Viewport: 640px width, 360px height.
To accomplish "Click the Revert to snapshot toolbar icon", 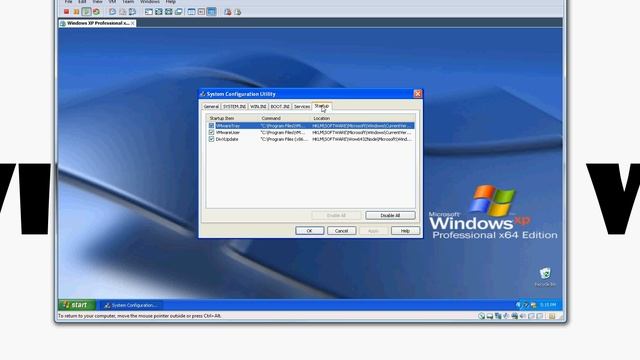I will pos(122,12).
